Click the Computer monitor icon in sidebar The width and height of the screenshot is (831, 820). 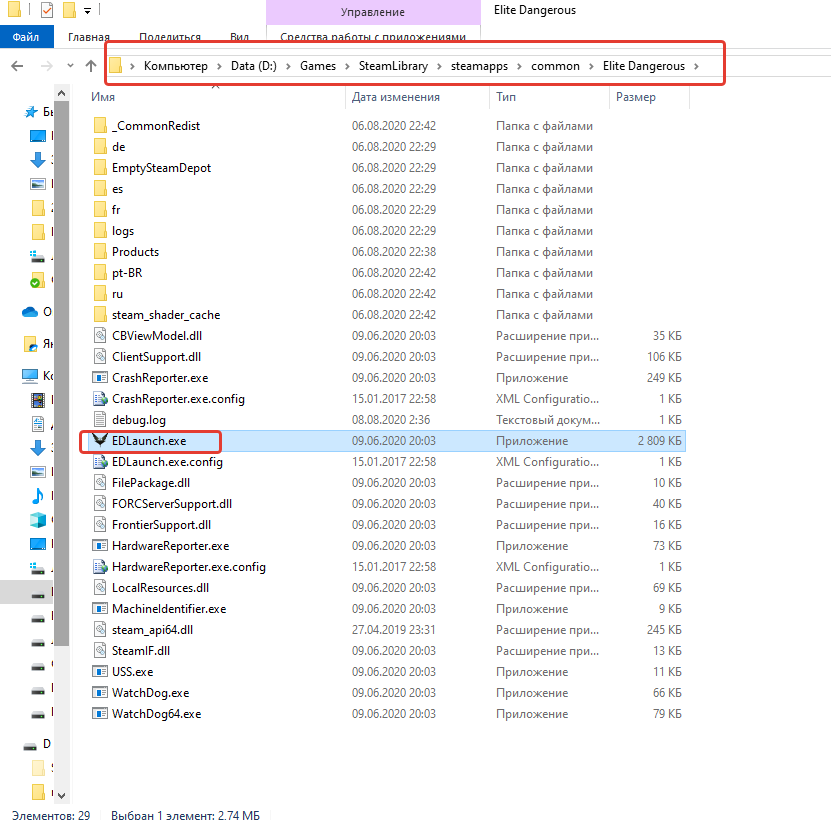click(30, 376)
